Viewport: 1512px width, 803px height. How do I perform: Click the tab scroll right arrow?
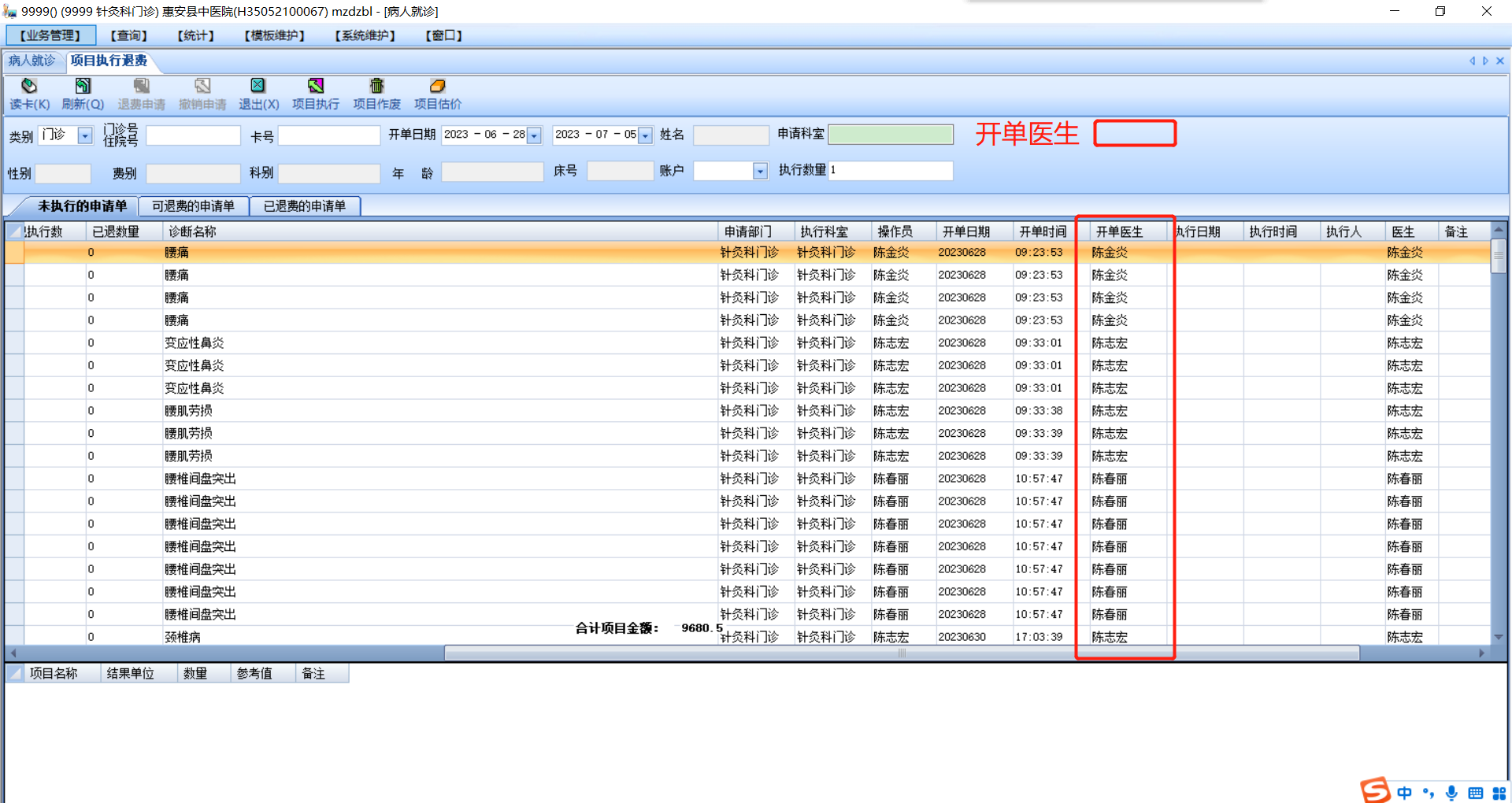point(1486,61)
